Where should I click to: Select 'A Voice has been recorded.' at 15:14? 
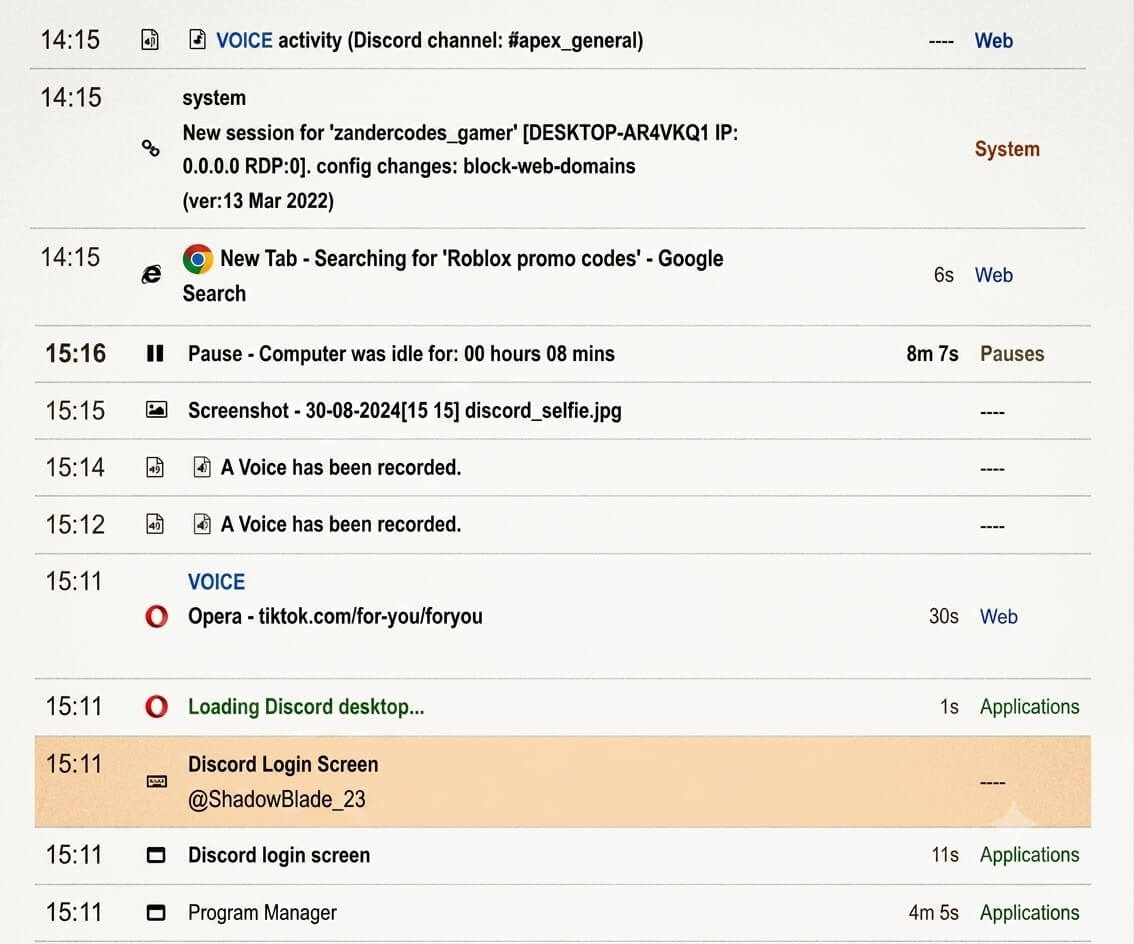(x=341, y=467)
